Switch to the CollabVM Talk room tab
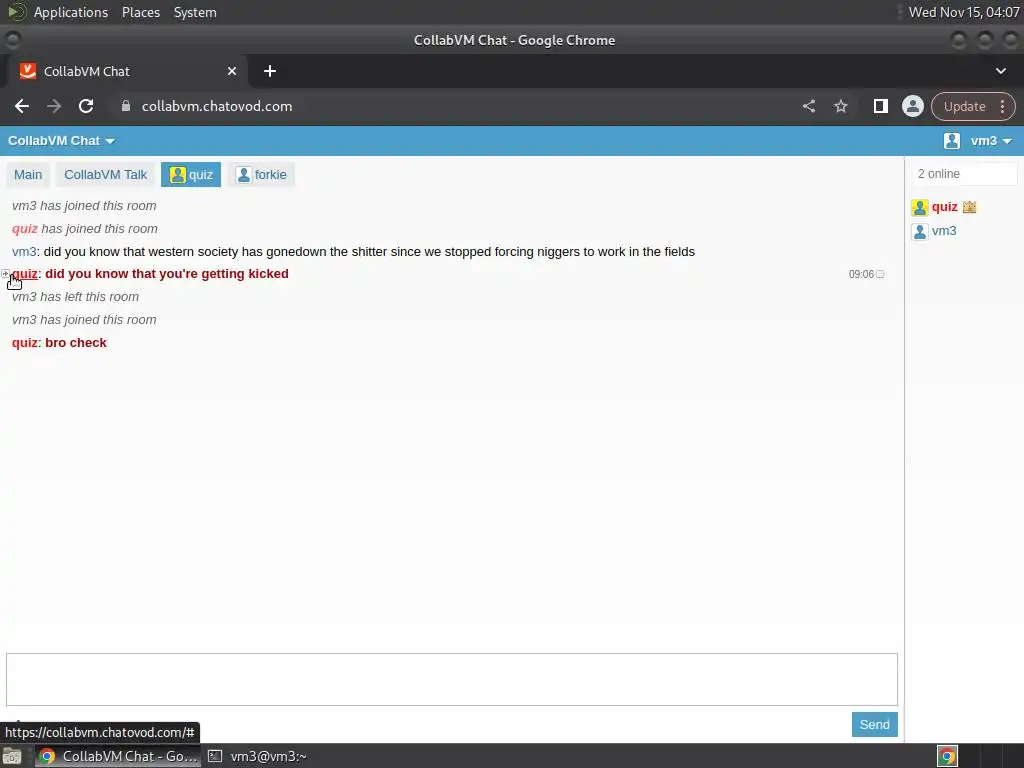Screen dimensions: 1024x768 (x=106, y=174)
